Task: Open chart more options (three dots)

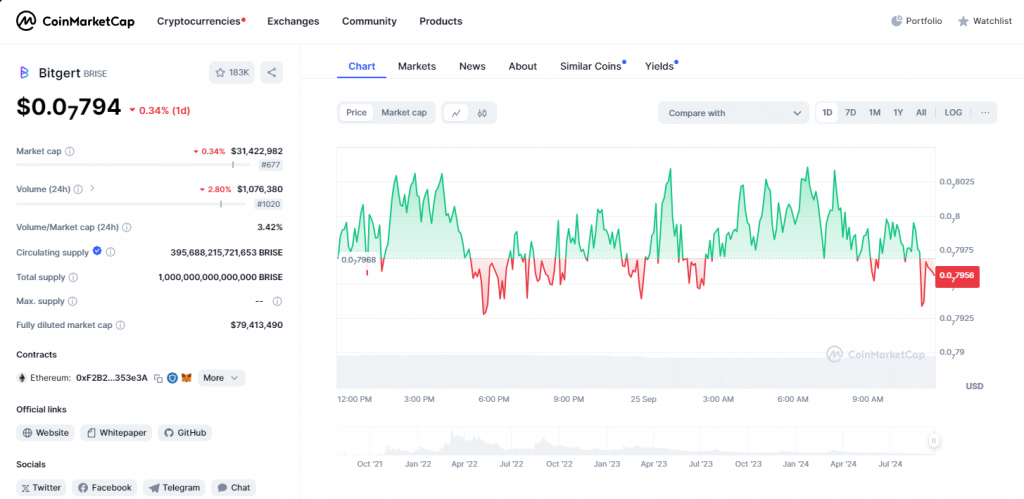Action: pyautogui.click(x=985, y=112)
